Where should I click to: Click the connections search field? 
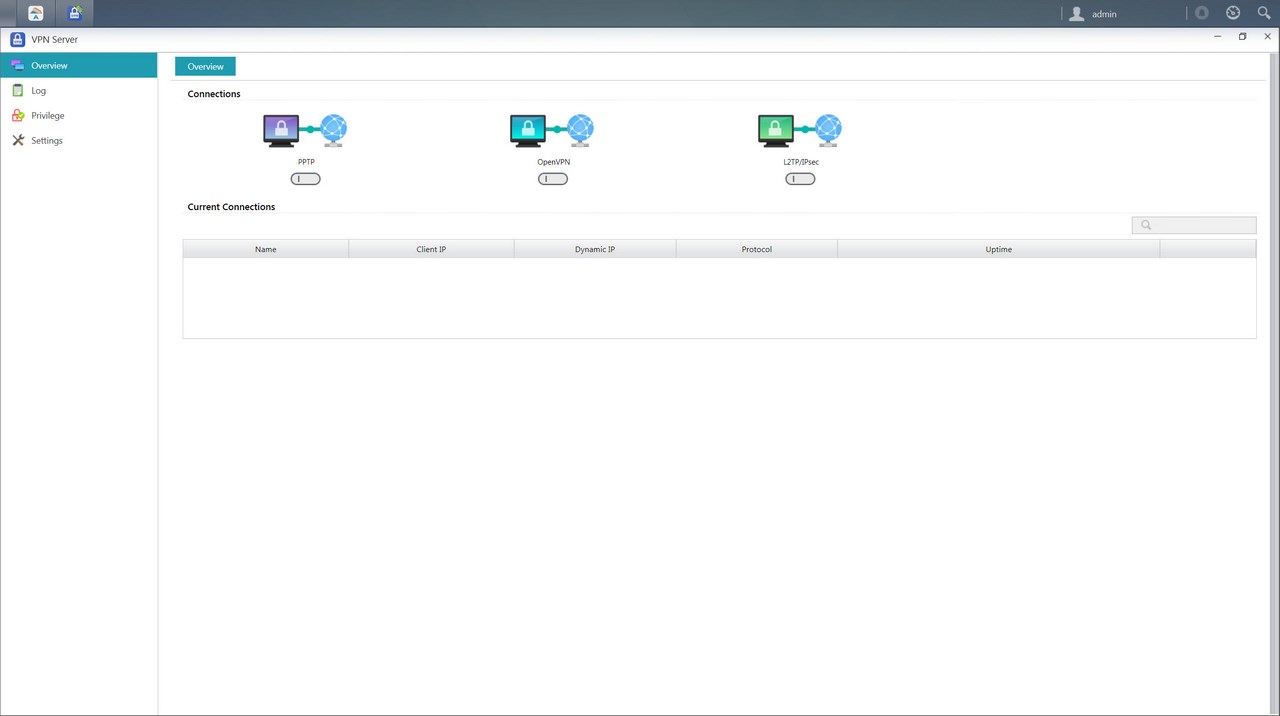1194,225
